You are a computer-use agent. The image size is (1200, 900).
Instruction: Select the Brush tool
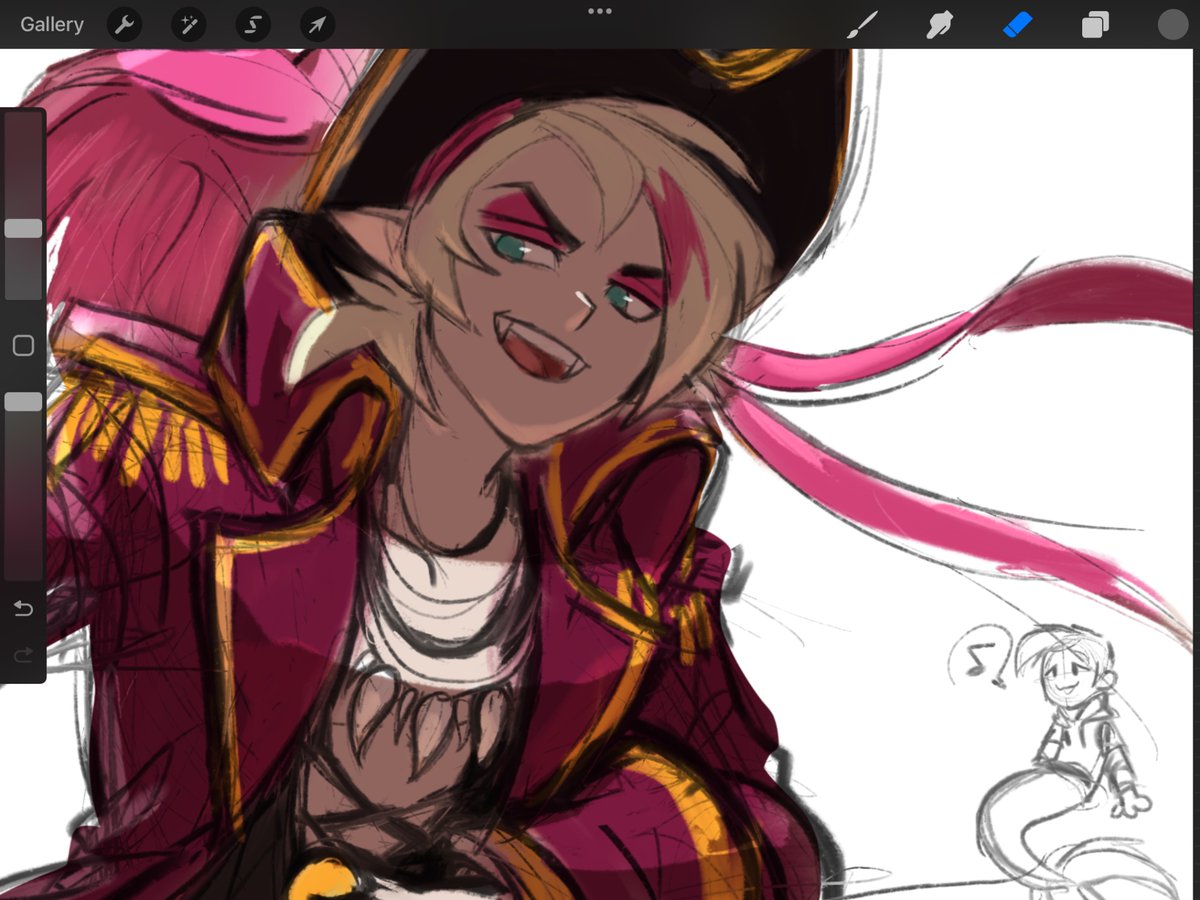[x=861, y=25]
